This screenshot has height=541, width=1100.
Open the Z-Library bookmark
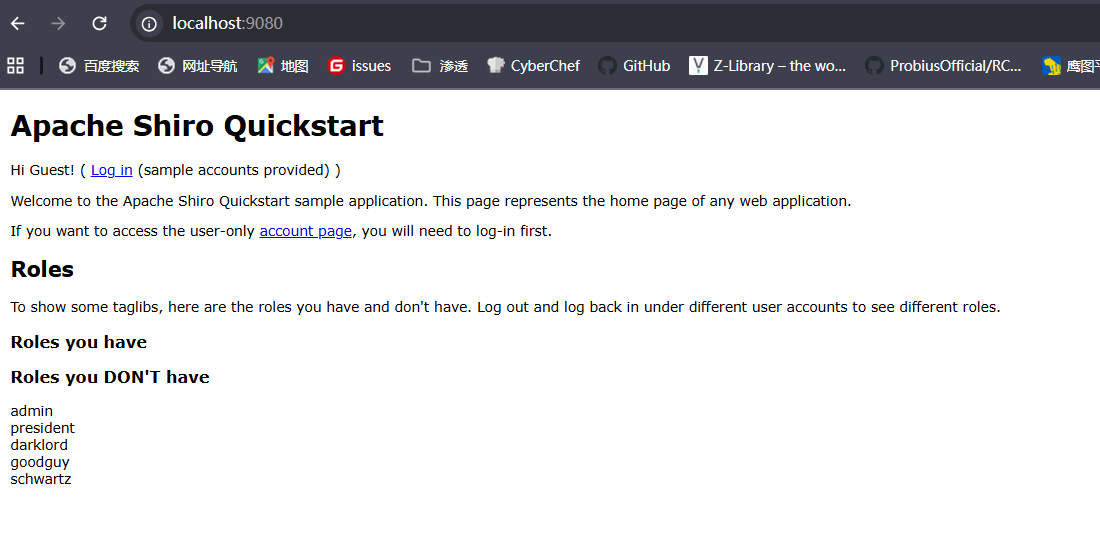click(767, 66)
